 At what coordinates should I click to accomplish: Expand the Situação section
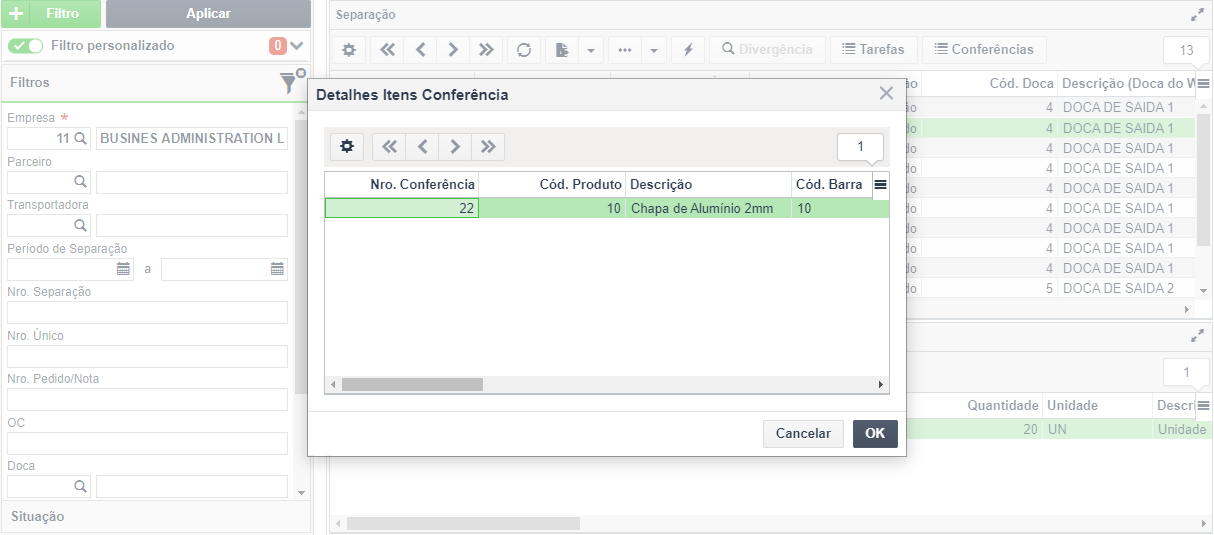[155, 517]
